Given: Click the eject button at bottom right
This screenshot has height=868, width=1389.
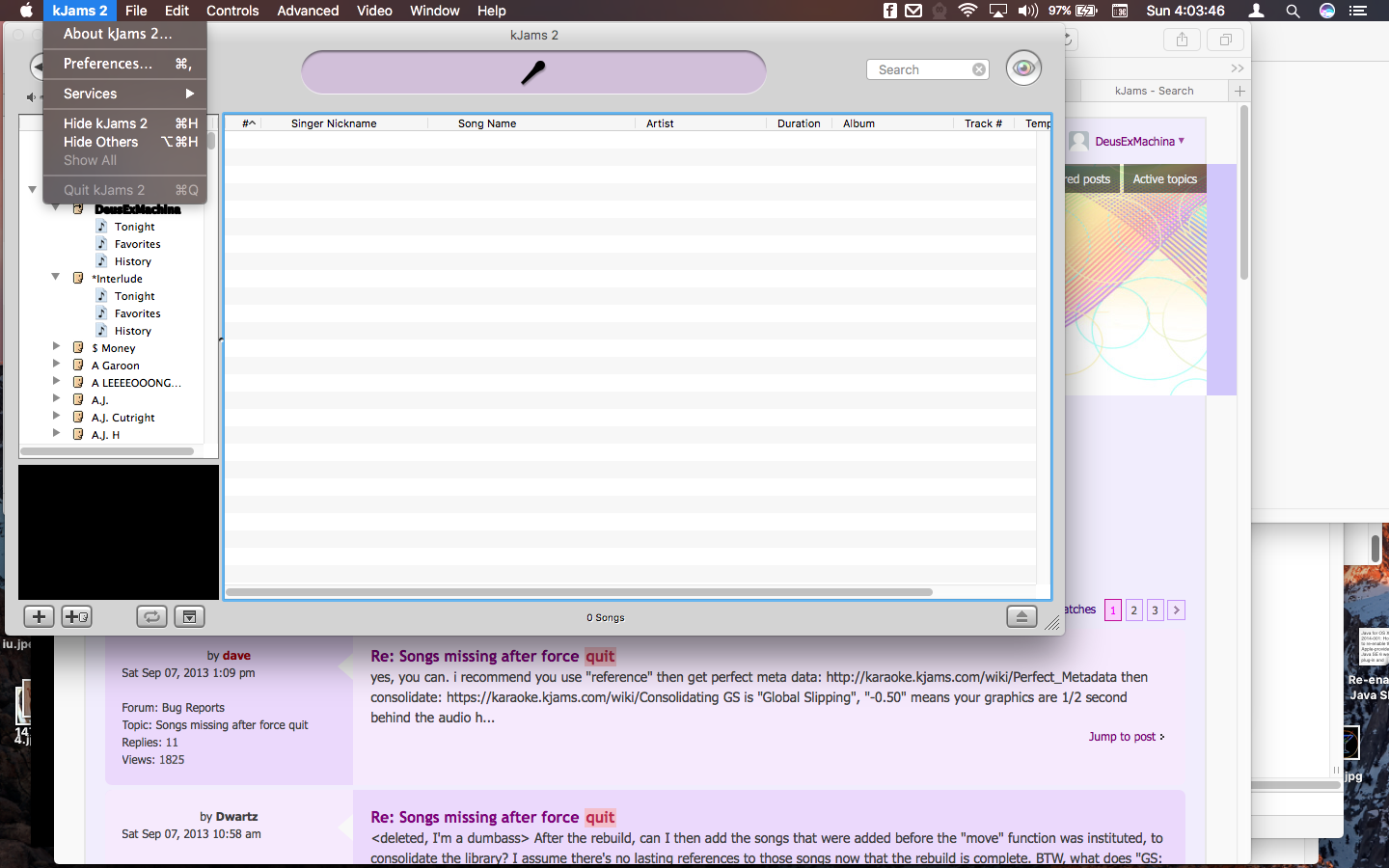Looking at the screenshot, I should tap(1021, 616).
